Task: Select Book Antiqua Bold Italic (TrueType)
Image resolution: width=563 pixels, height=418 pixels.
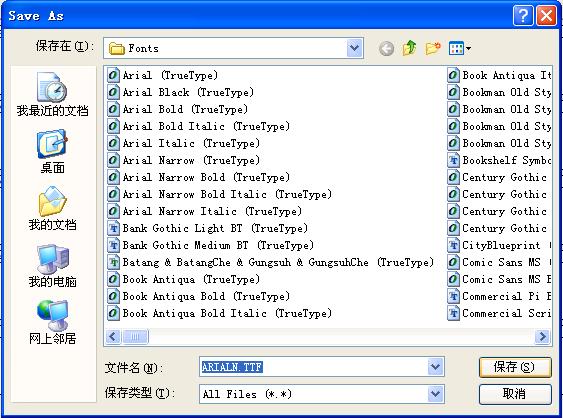Action: click(x=219, y=313)
